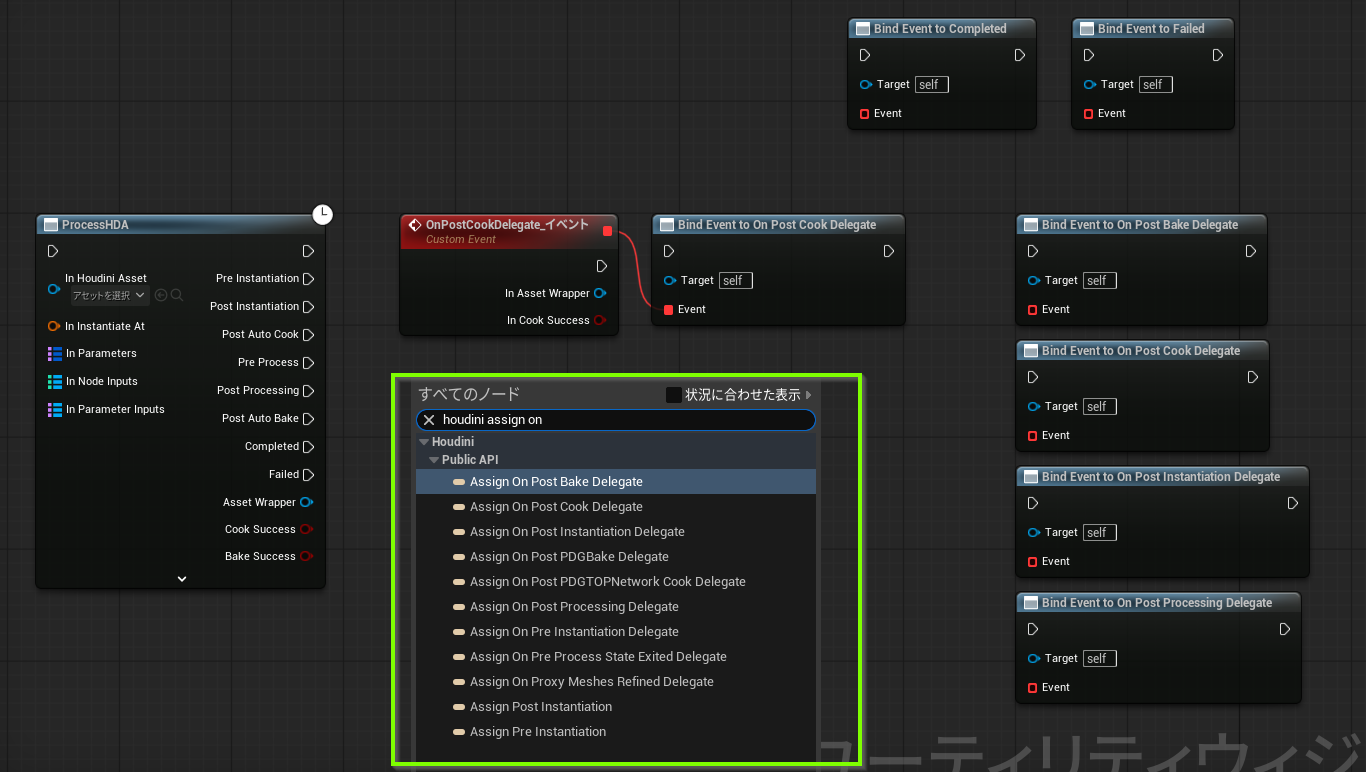This screenshot has width=1366, height=772.
Task: Expand ProcessHDA node's hidden pins chevron
Action: pyautogui.click(x=182, y=578)
